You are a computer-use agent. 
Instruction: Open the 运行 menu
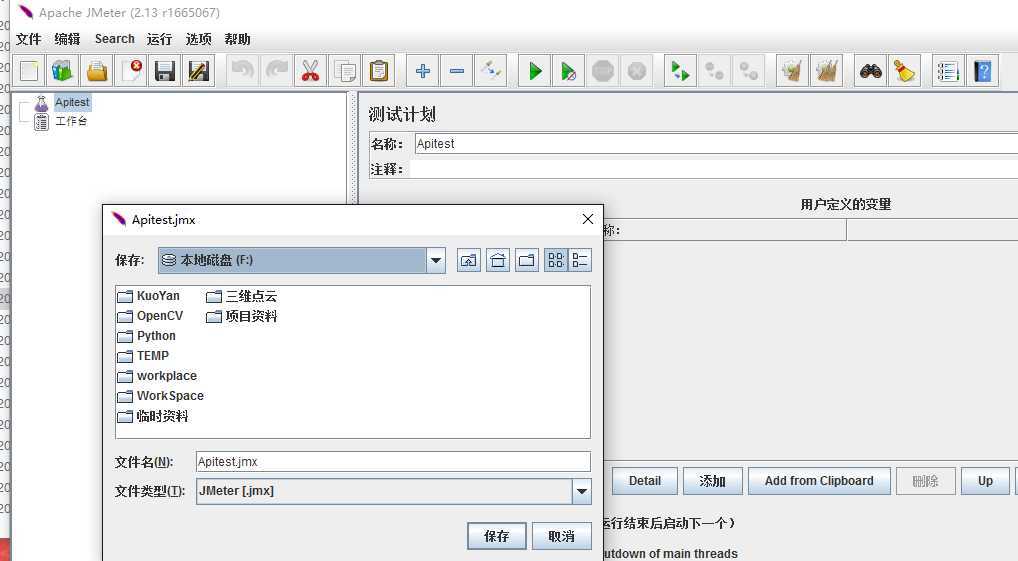pyautogui.click(x=160, y=39)
